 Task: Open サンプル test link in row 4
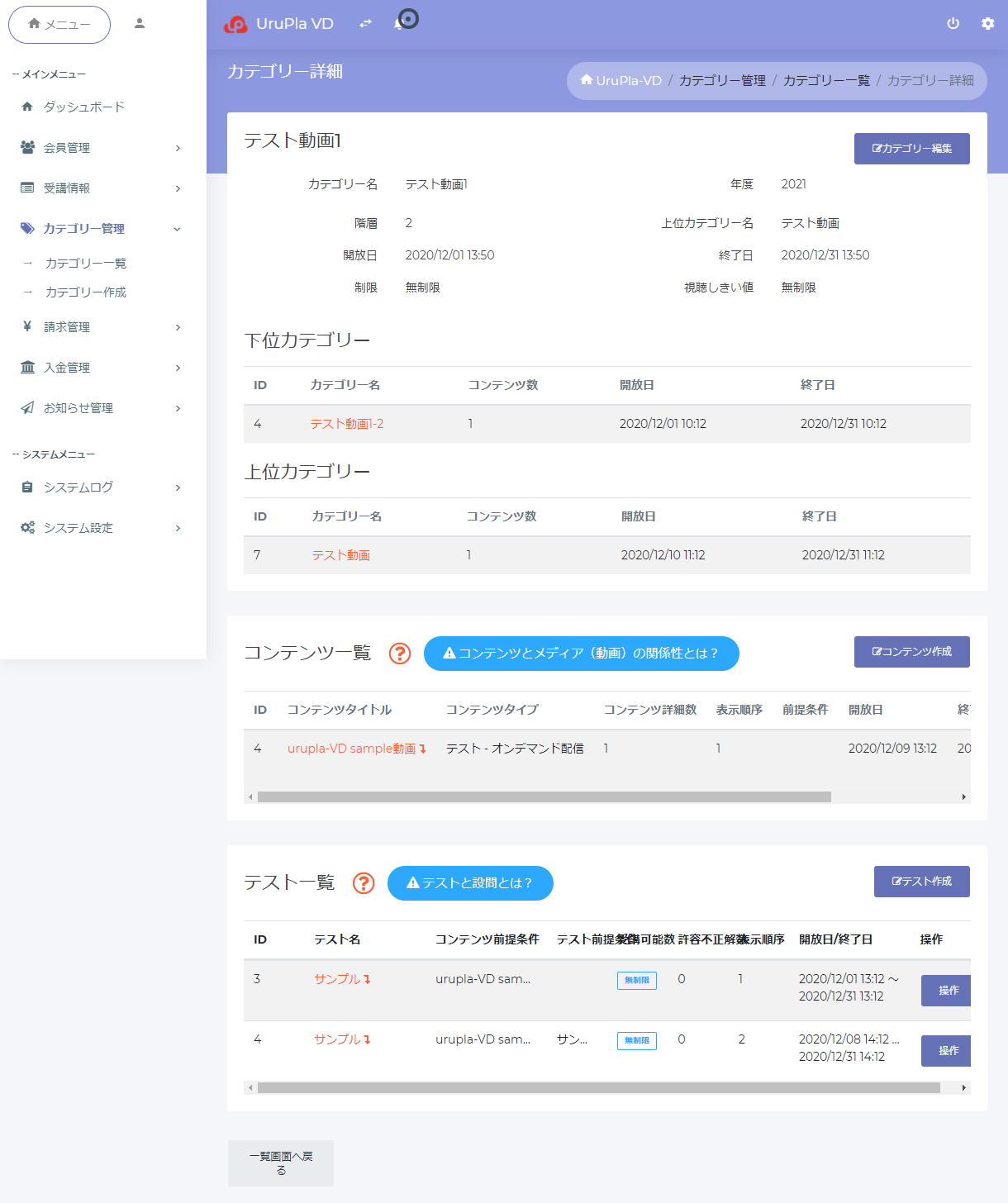pyautogui.click(x=337, y=1039)
